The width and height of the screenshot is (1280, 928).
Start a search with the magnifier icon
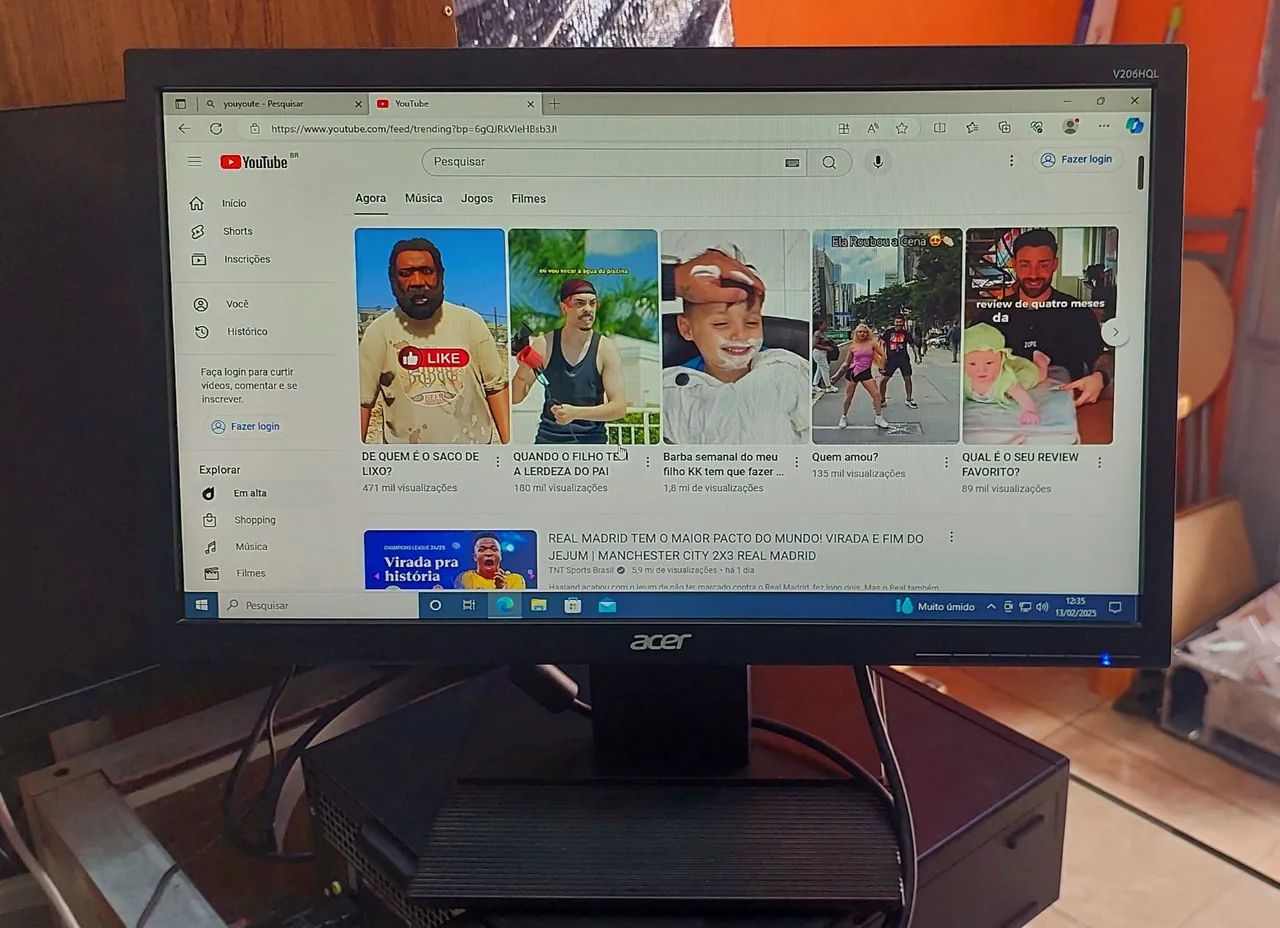830,162
